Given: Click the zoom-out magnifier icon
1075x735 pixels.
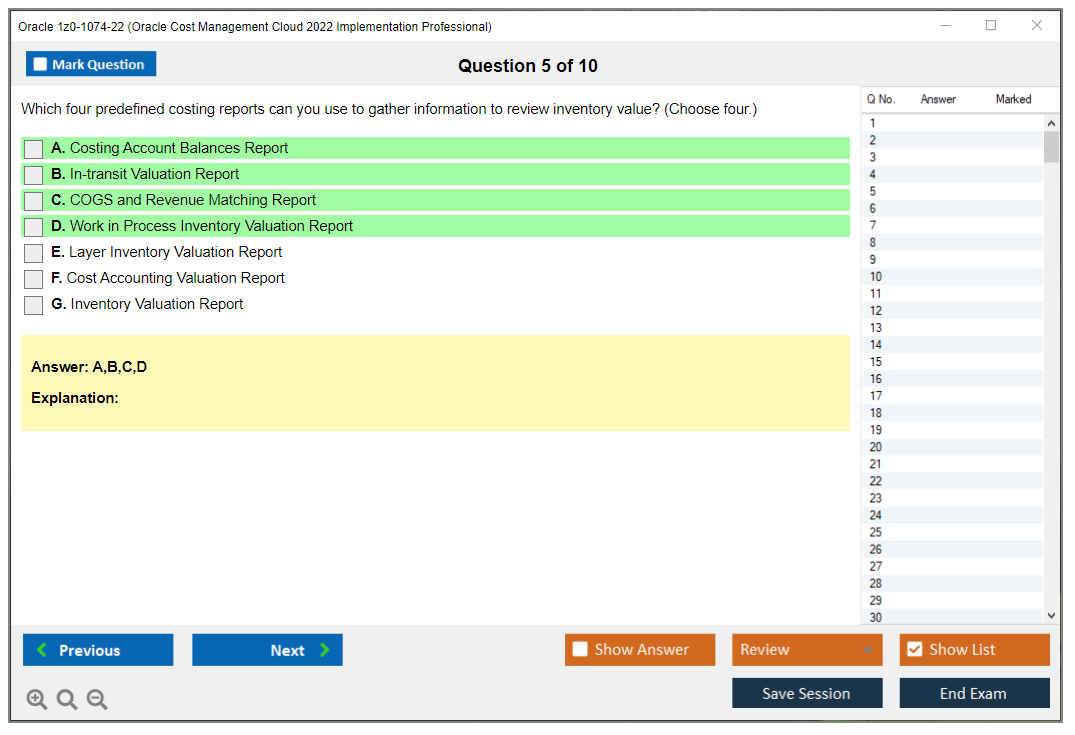Looking at the screenshot, I should pyautogui.click(x=96, y=699).
